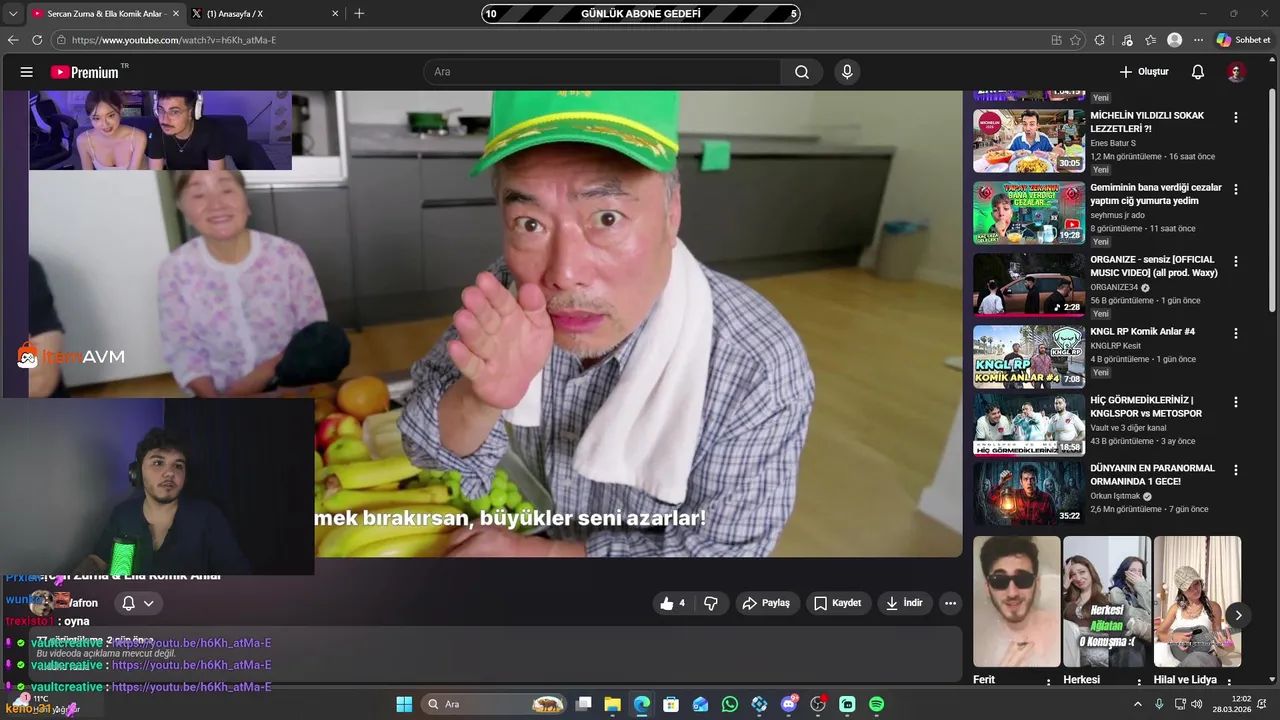Go back with browser back arrow
Image resolution: width=1280 pixels, height=720 pixels.
point(13,40)
